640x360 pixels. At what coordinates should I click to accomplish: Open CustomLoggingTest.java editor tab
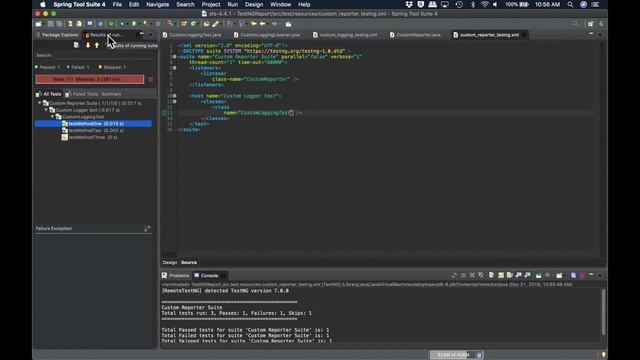pyautogui.click(x=192, y=35)
